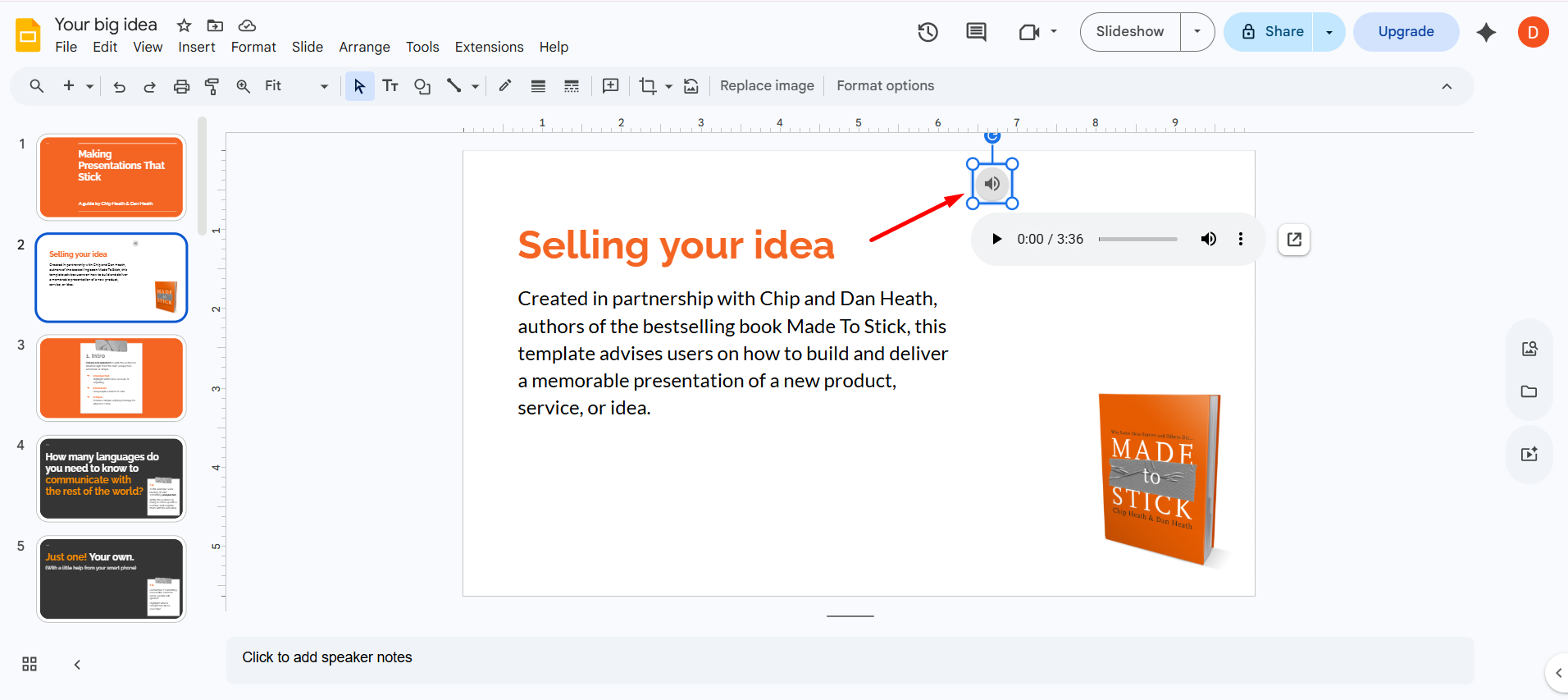Click the speaker notes field
The height and width of the screenshot is (700, 1568).
[x=850, y=660]
